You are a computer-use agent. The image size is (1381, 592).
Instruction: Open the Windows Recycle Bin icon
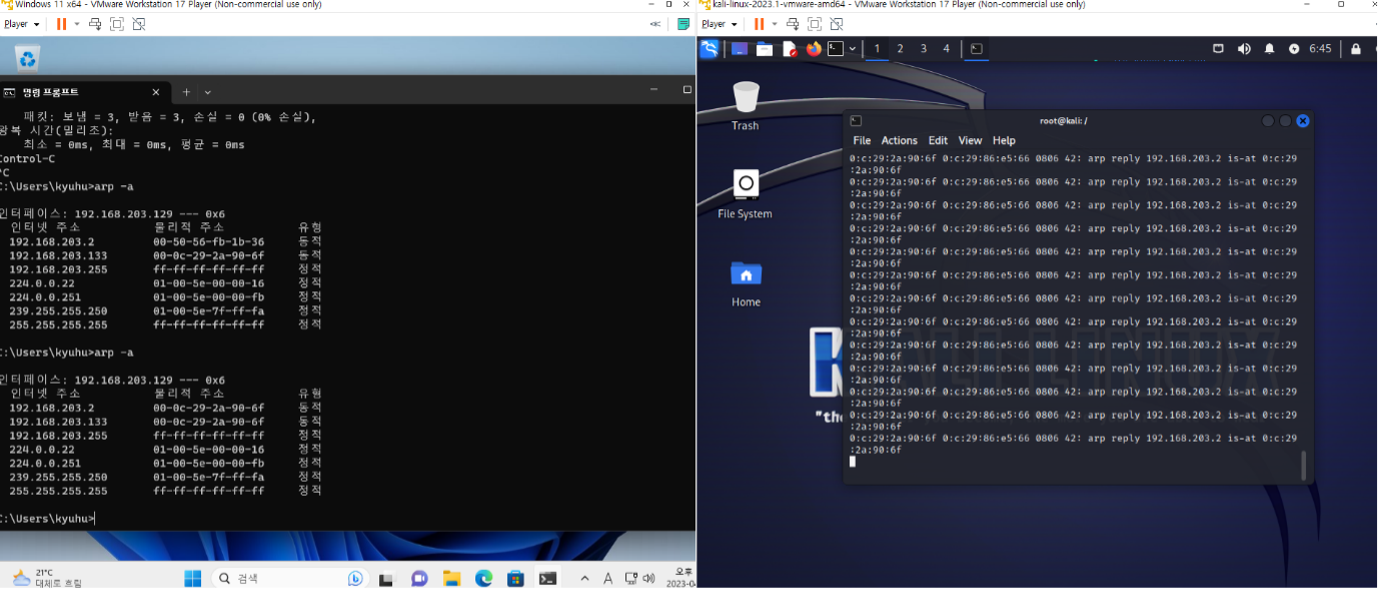(x=27, y=59)
